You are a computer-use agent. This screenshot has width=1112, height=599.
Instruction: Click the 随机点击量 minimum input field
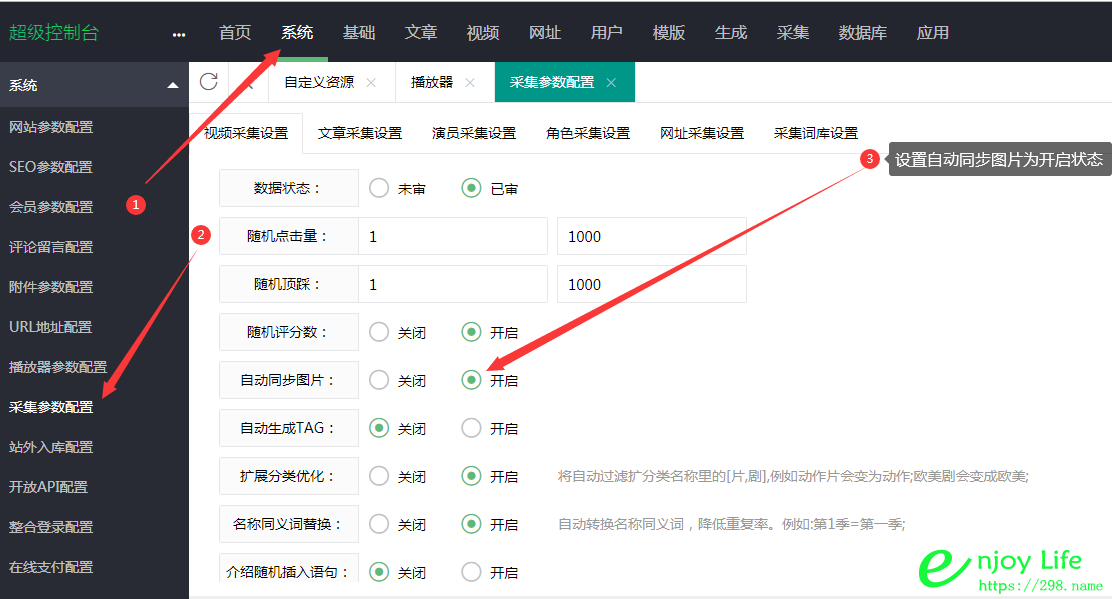tap(452, 236)
